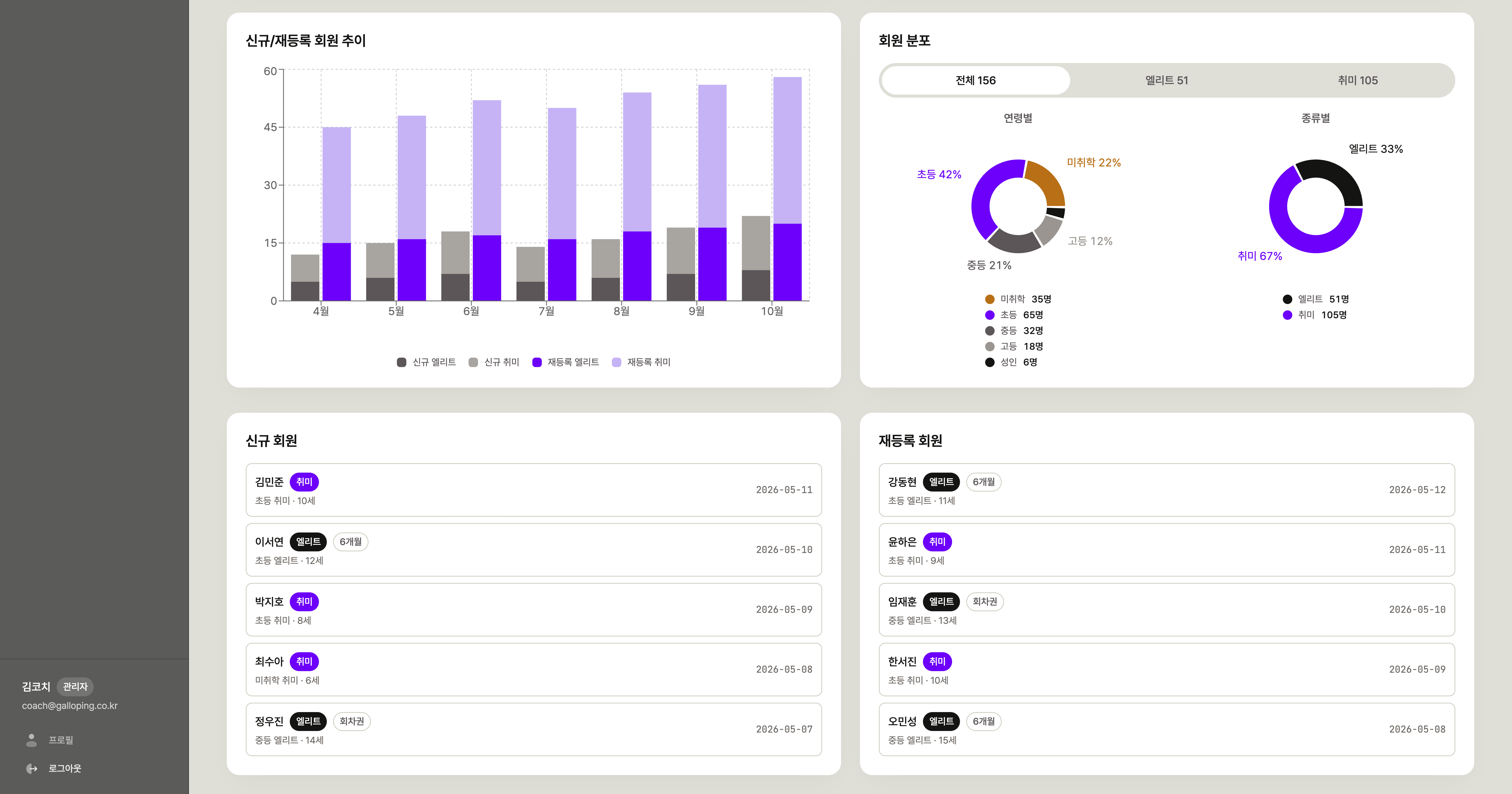Toggle the 재등록 취미 legend swatch
Viewport: 1512px width, 794px height.
[616, 362]
